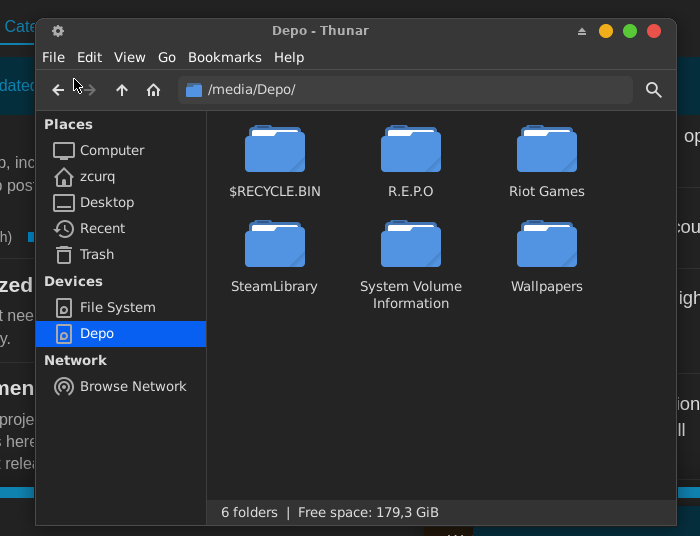Click the Computer monitor icon in sidebar
The height and width of the screenshot is (536, 700).
[64, 151]
